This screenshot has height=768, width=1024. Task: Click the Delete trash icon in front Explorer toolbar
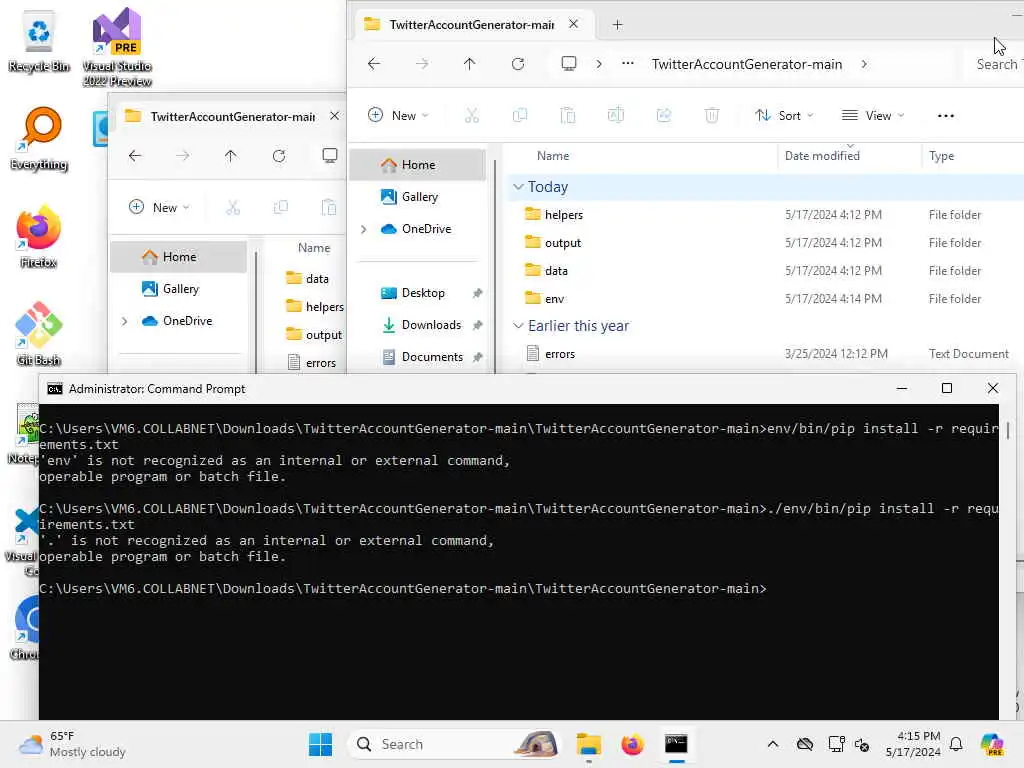712,116
